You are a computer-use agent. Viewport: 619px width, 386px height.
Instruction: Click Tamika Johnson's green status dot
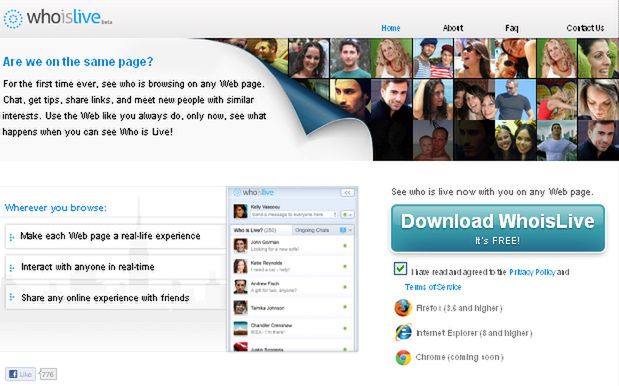pos(345,307)
